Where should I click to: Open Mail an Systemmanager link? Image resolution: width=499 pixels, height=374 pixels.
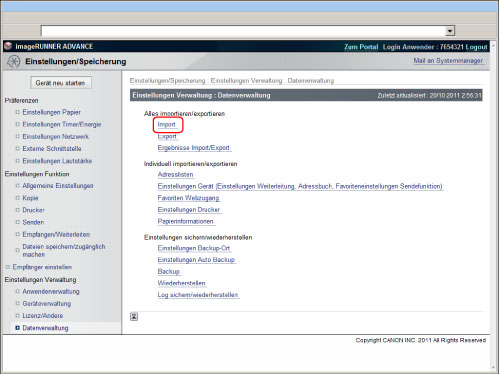tap(448, 61)
